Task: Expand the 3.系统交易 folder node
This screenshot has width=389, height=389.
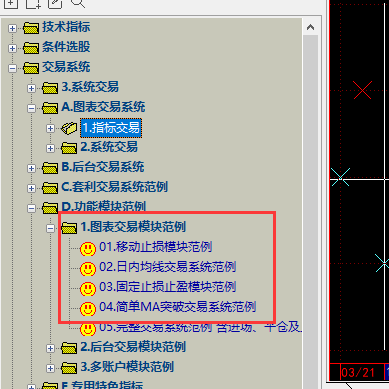Action: coord(31,88)
